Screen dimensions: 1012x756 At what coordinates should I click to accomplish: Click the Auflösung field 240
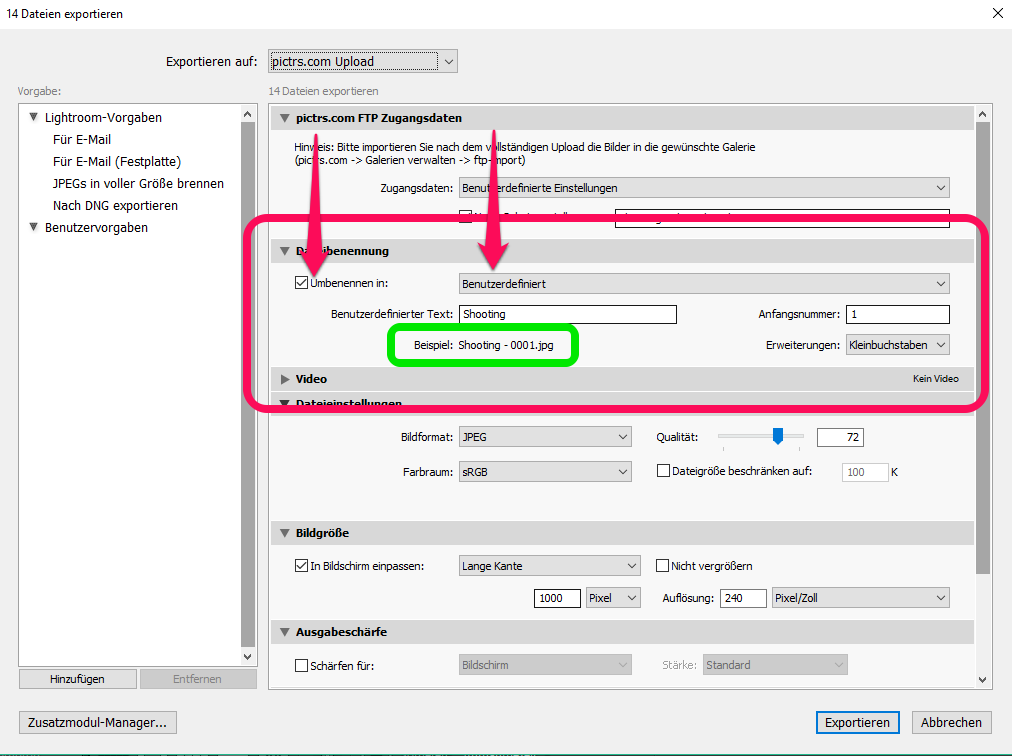tap(744, 598)
